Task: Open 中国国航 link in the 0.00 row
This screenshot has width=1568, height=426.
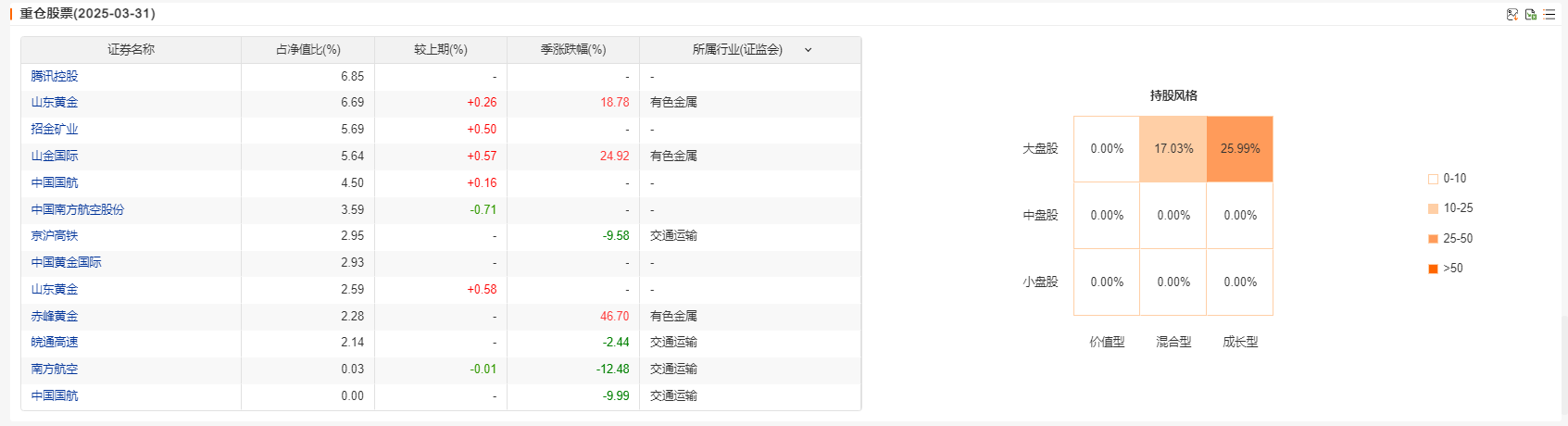Action: point(55,396)
